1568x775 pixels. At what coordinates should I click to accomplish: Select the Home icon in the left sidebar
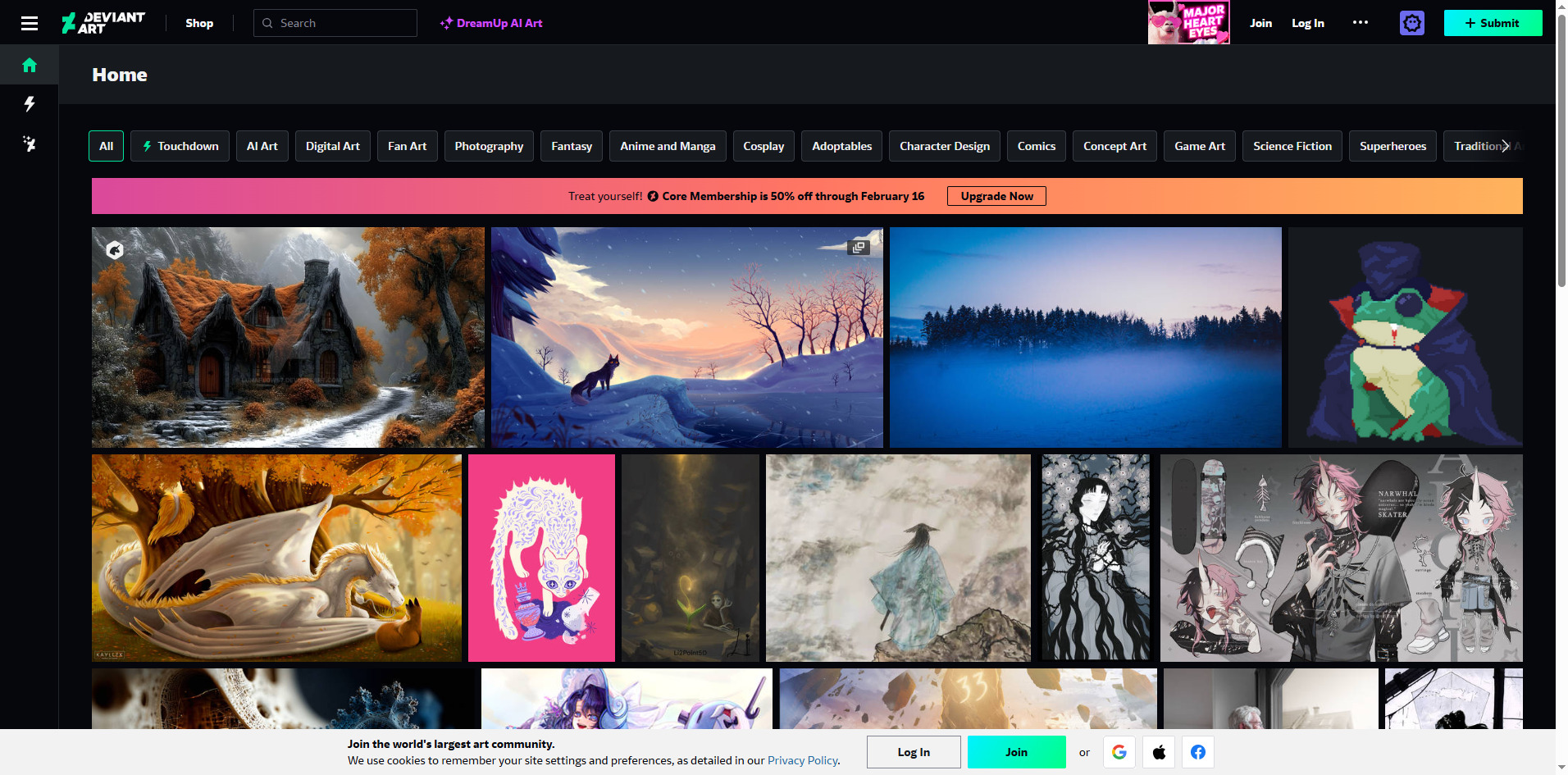30,65
